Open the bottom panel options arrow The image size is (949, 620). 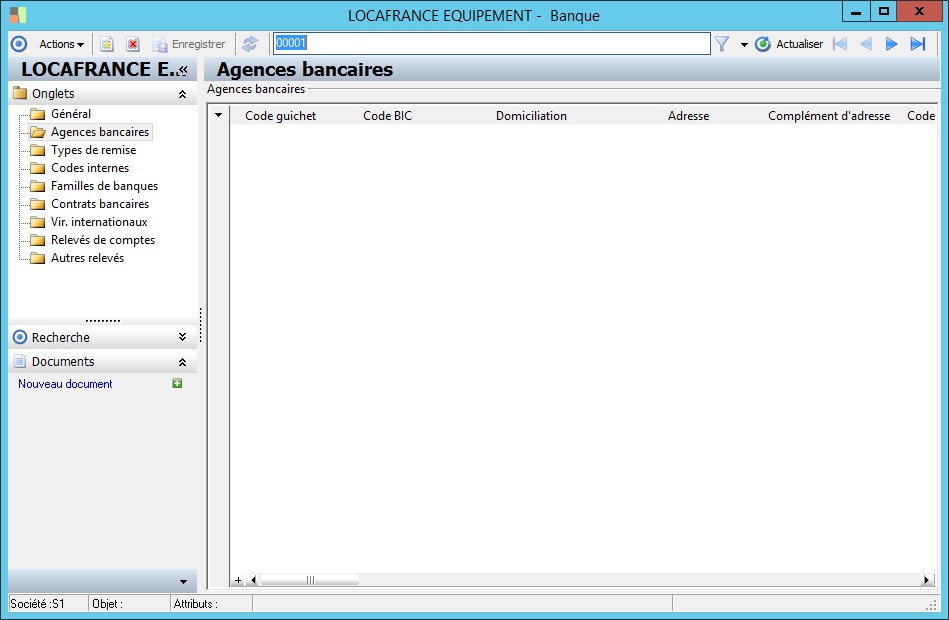click(183, 582)
